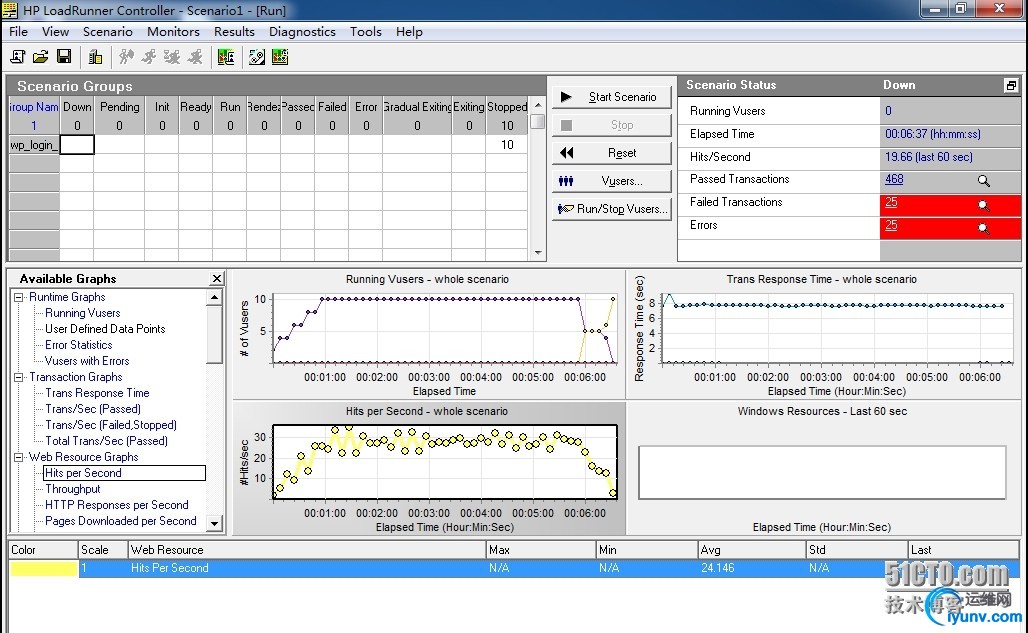
Task: Click the magnifier icon in the red Errors row
Action: click(983, 227)
